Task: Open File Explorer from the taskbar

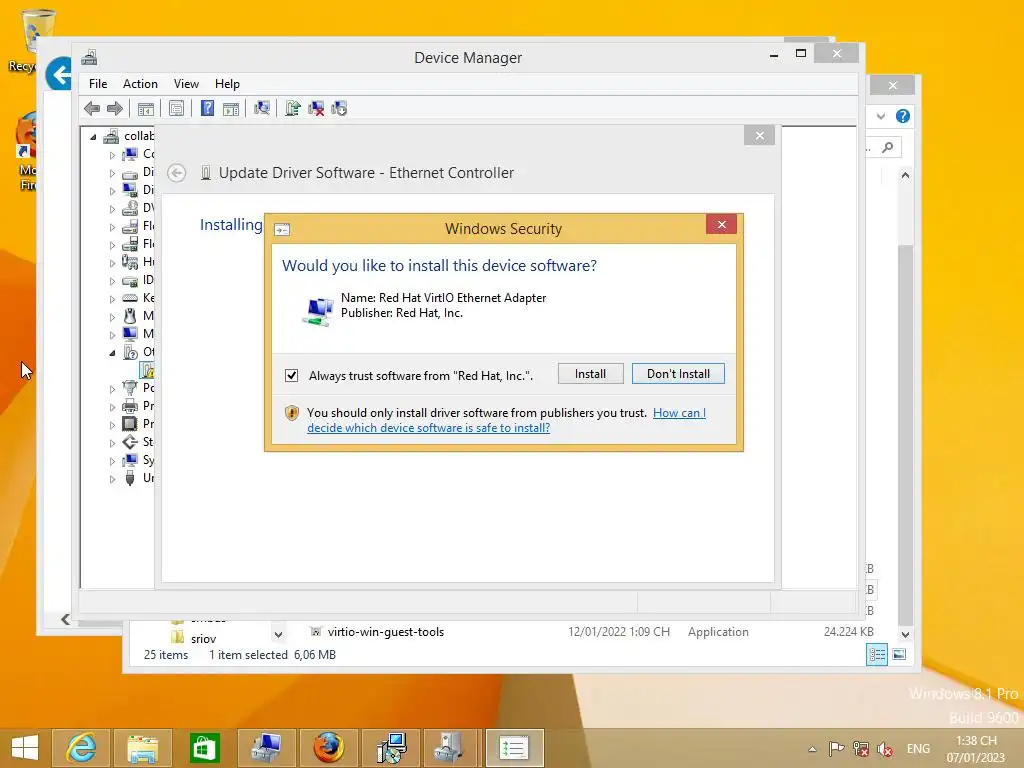Action: (143, 748)
